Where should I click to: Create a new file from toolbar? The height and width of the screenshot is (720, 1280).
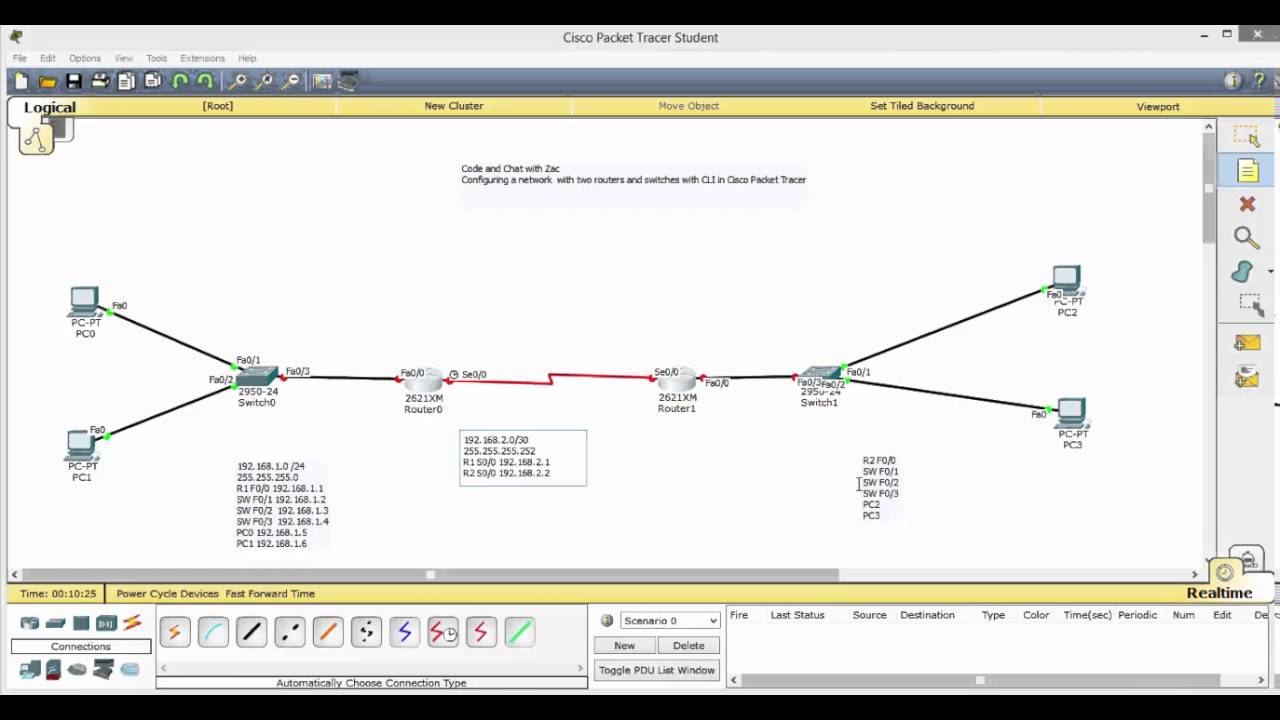[21, 81]
